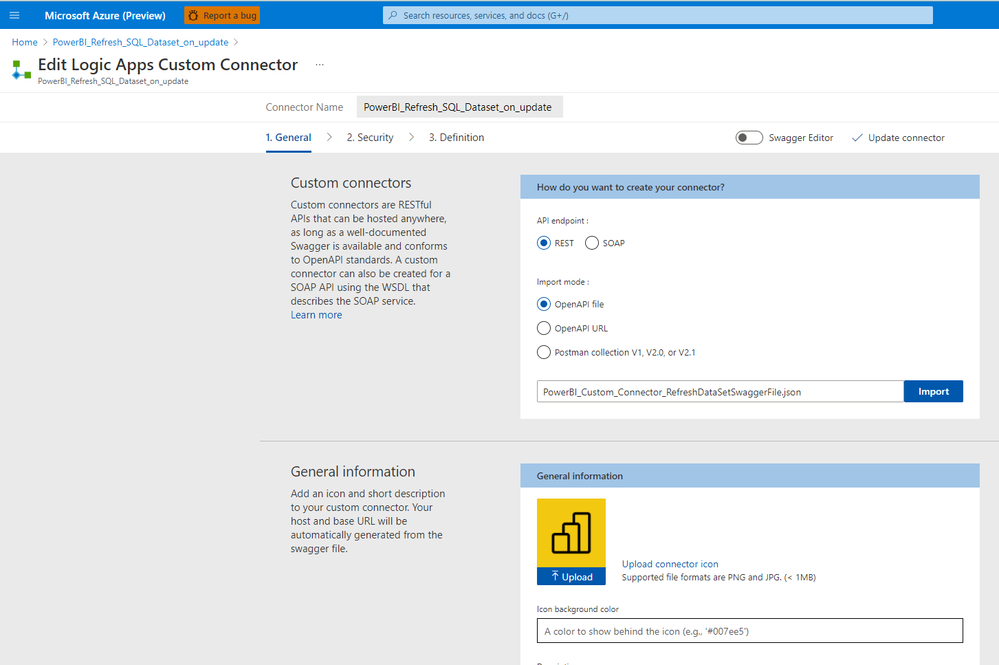Open the Learn more link
The height and width of the screenshot is (665, 999).
(x=316, y=315)
